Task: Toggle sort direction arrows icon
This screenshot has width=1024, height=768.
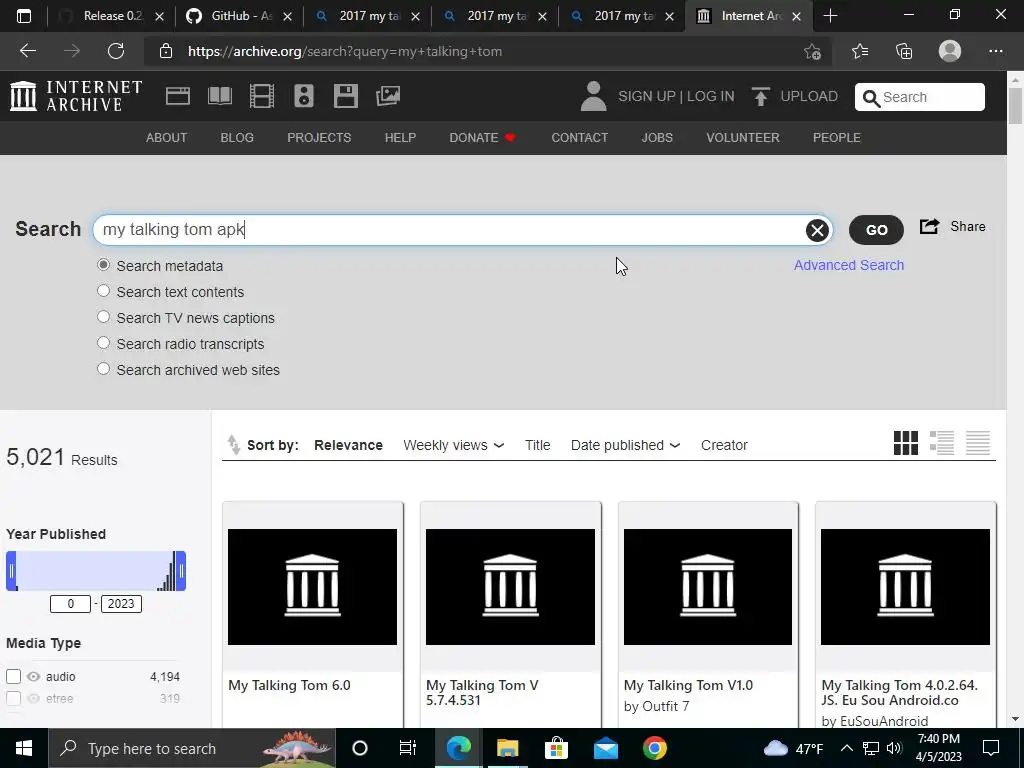Action: point(233,445)
